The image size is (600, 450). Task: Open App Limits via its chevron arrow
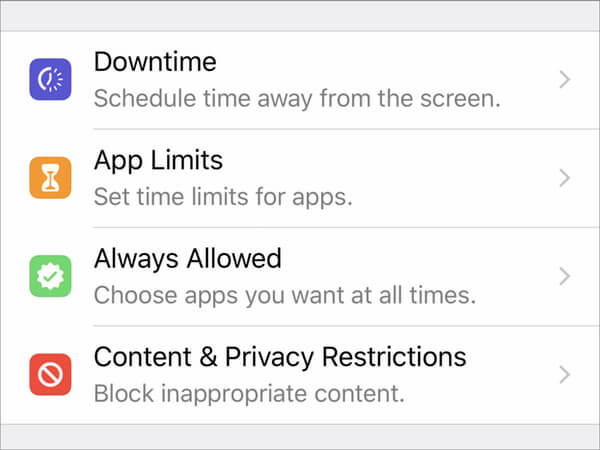click(x=564, y=178)
